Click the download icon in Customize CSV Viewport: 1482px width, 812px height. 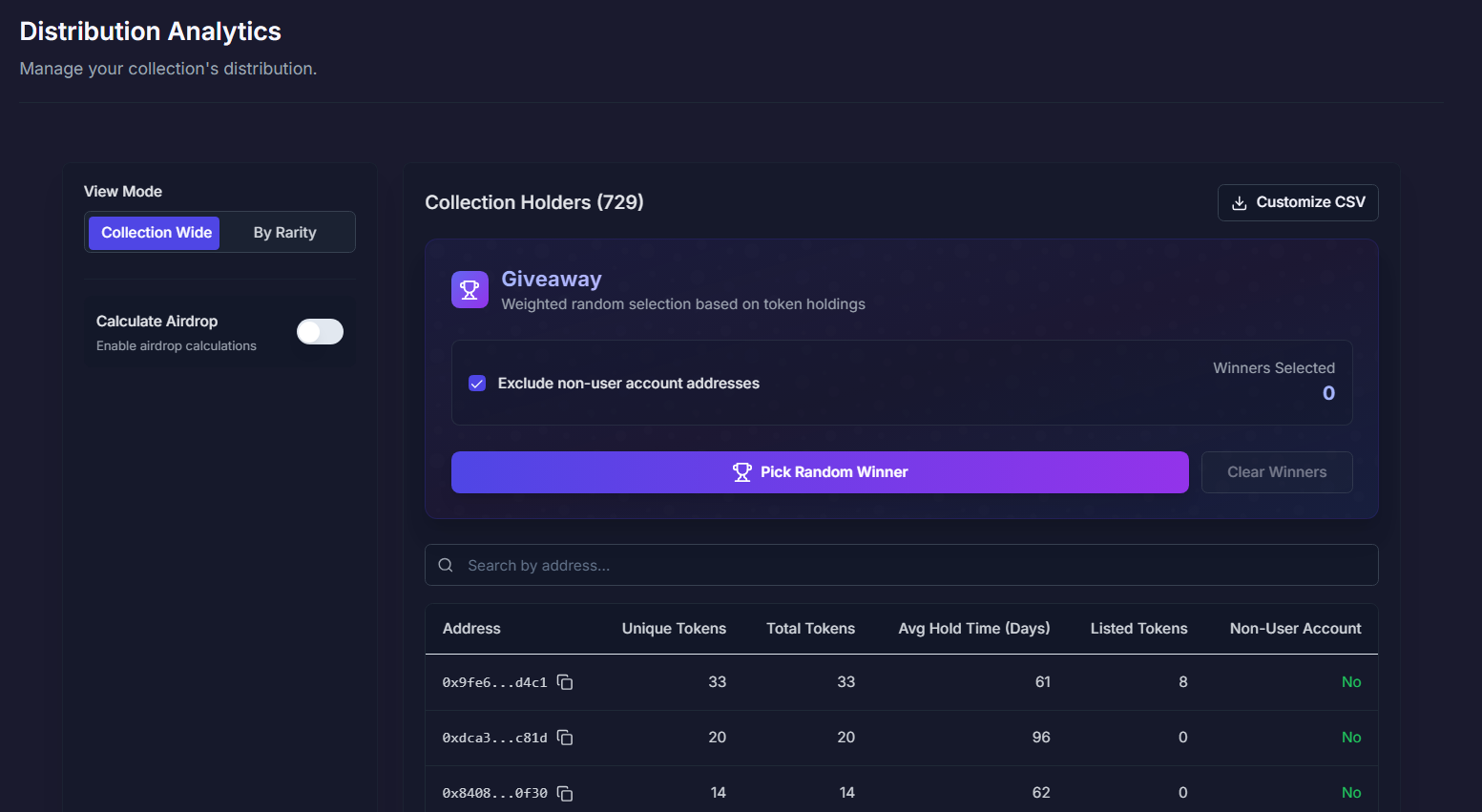pos(1240,203)
